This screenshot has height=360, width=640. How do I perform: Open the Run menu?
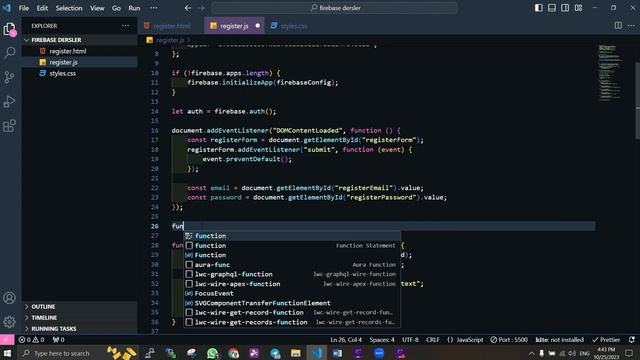[134, 8]
